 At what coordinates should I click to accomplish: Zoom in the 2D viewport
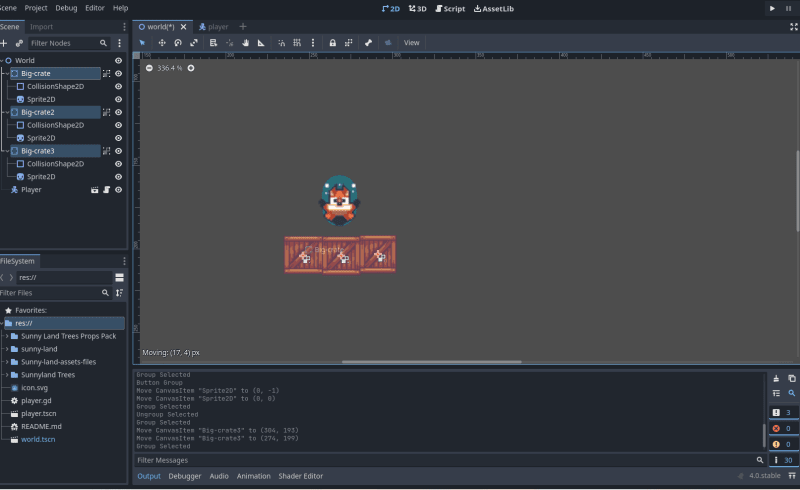[191, 68]
